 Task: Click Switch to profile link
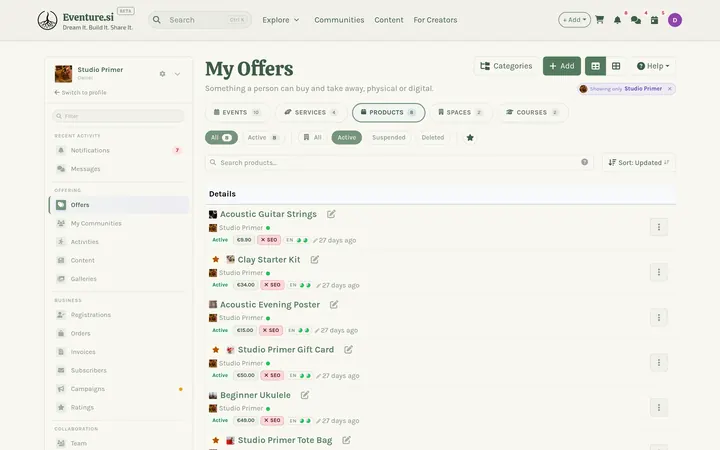point(80,92)
